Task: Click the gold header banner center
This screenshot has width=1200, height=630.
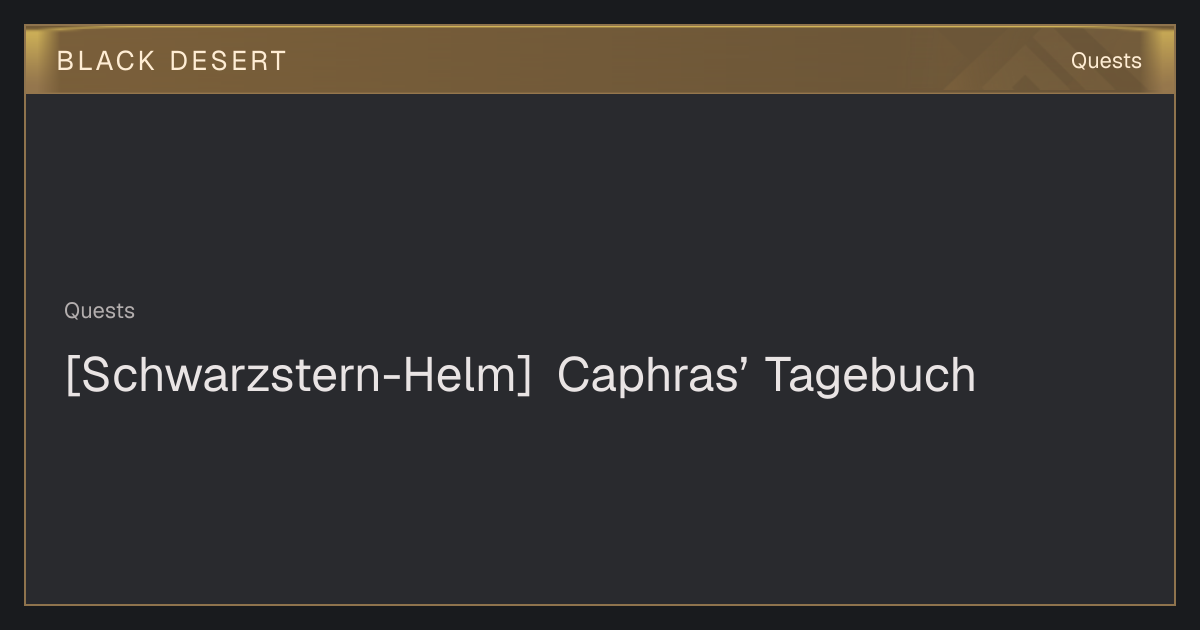Action: [600, 60]
